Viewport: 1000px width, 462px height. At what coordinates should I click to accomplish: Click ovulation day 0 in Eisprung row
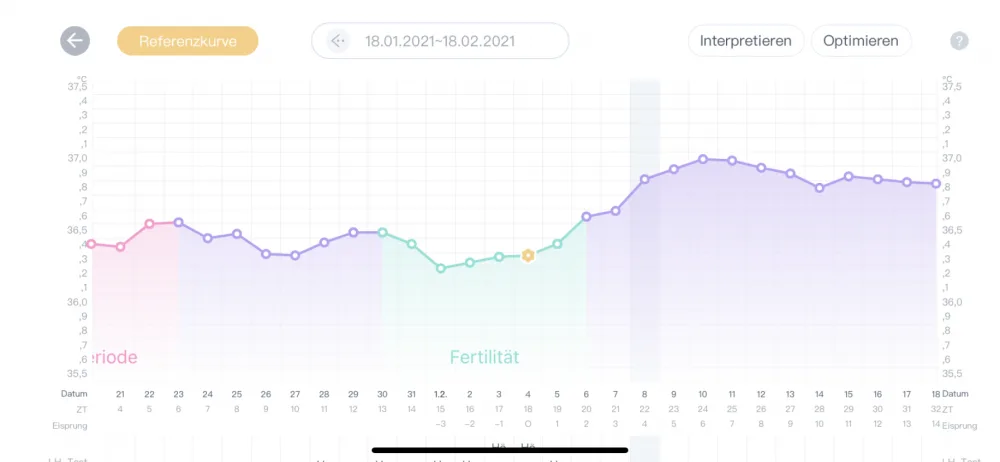[x=527, y=424]
